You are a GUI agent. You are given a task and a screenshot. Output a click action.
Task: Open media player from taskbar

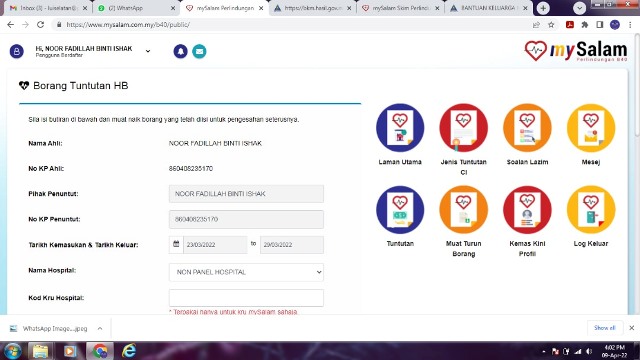[x=70, y=351]
